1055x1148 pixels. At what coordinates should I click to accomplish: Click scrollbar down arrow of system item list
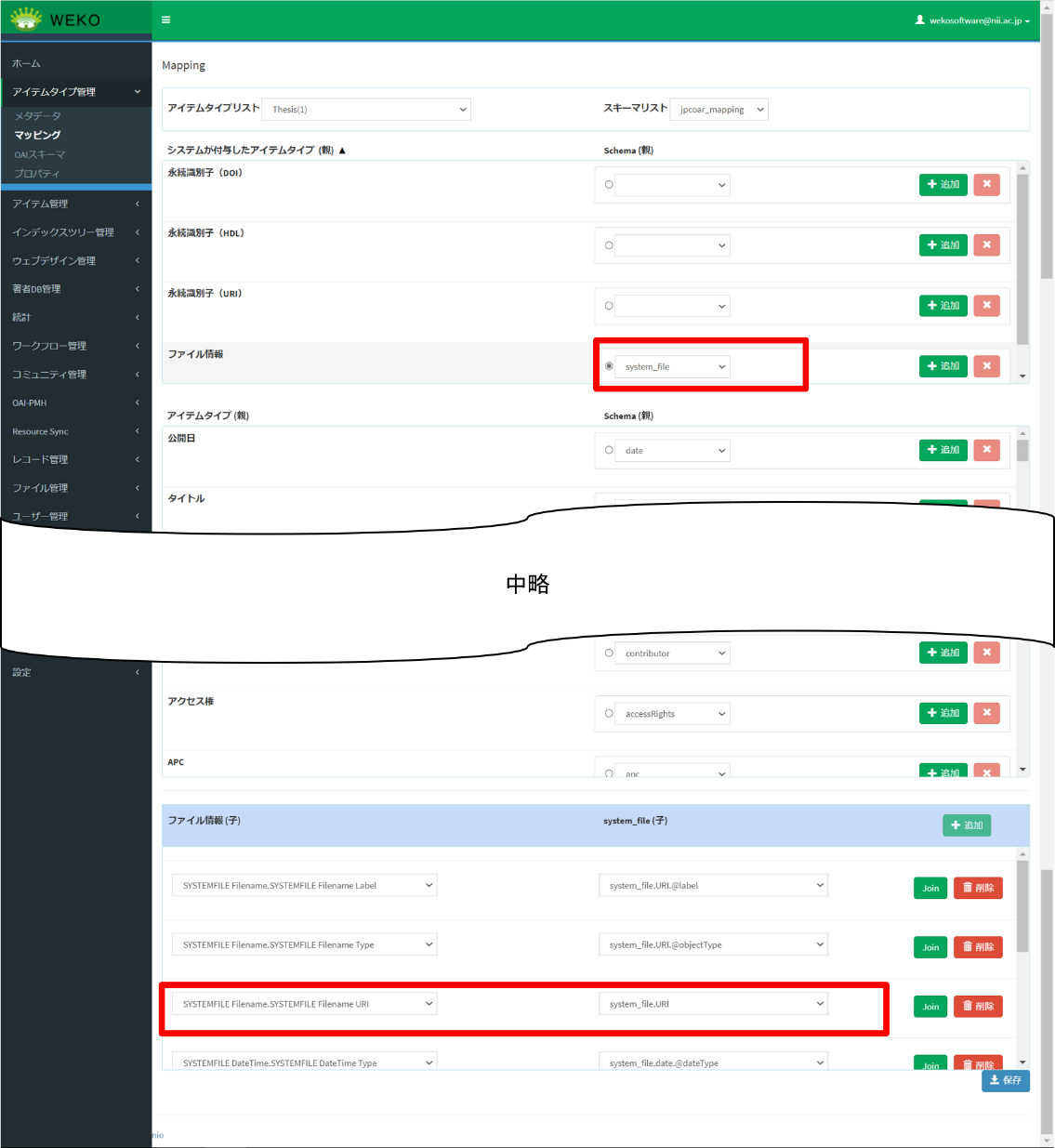[x=1022, y=376]
